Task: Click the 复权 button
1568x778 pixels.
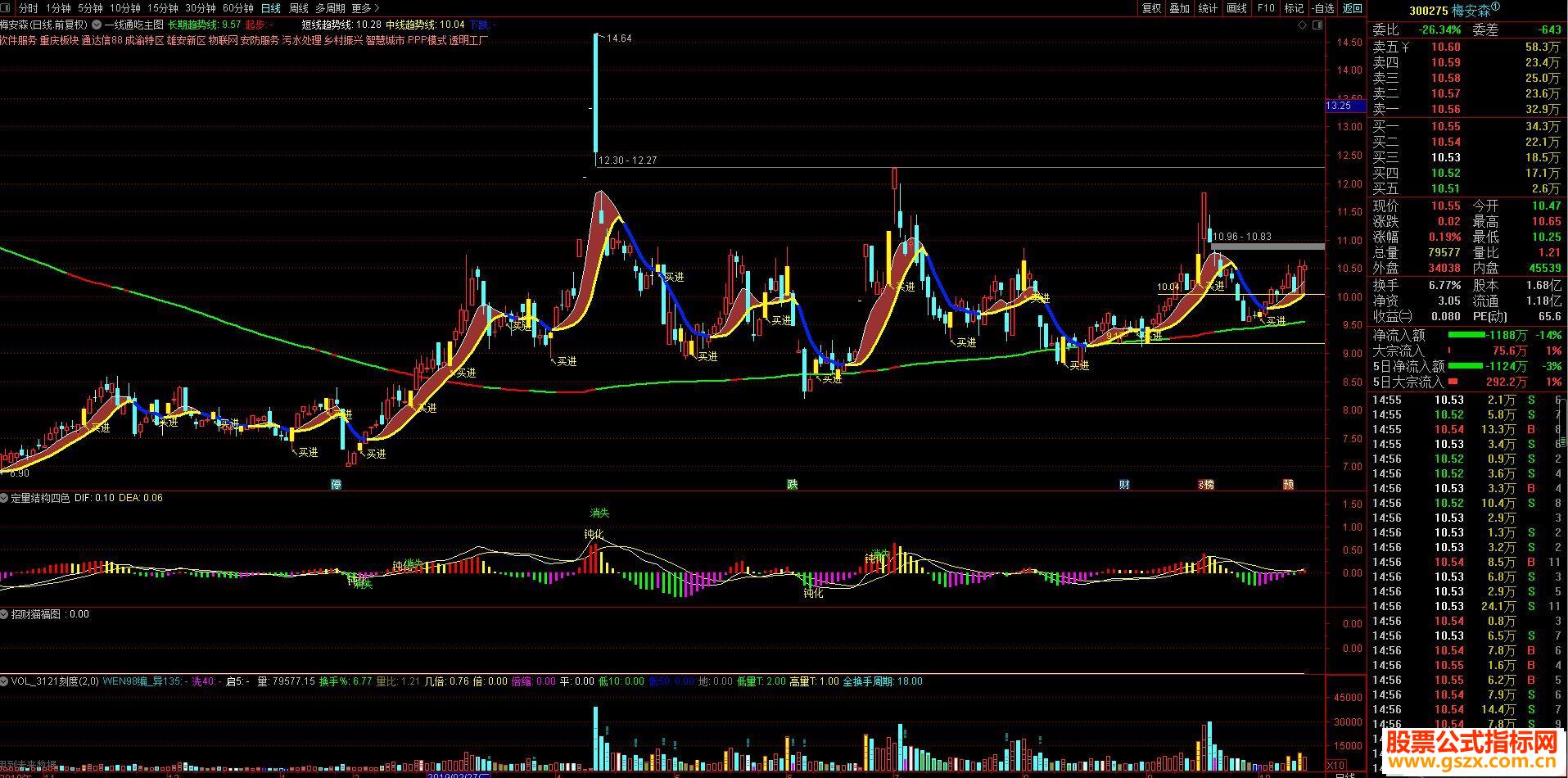Action: pos(1152,8)
